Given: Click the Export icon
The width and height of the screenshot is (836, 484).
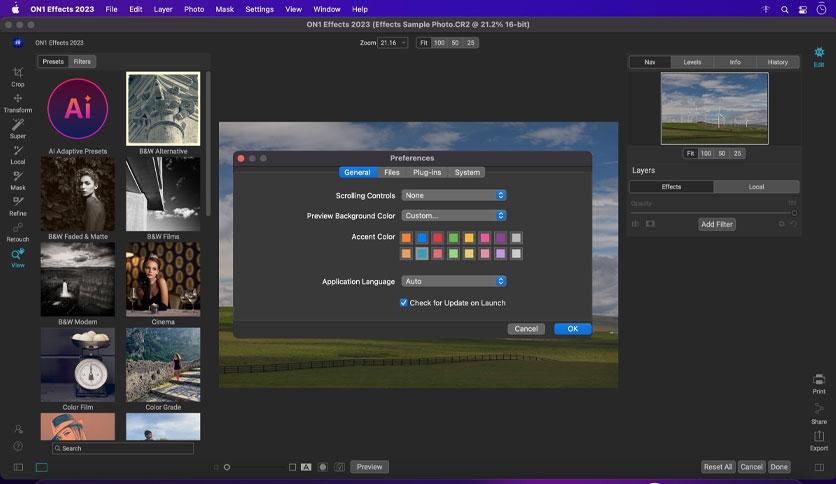Looking at the screenshot, I should coord(819,440).
